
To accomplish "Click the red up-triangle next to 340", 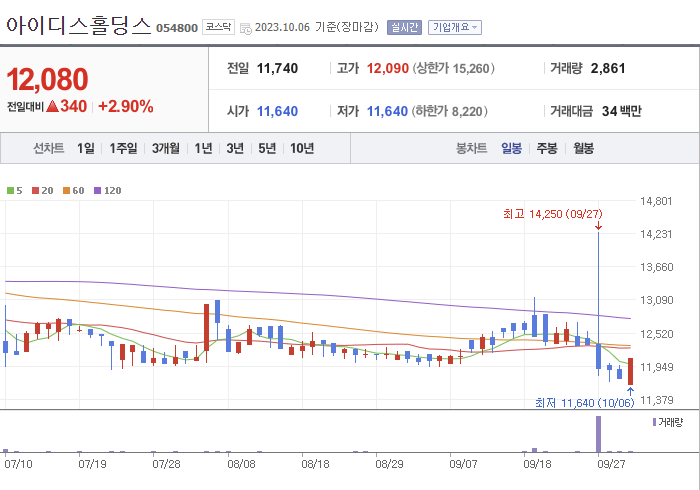I will [x=53, y=106].
